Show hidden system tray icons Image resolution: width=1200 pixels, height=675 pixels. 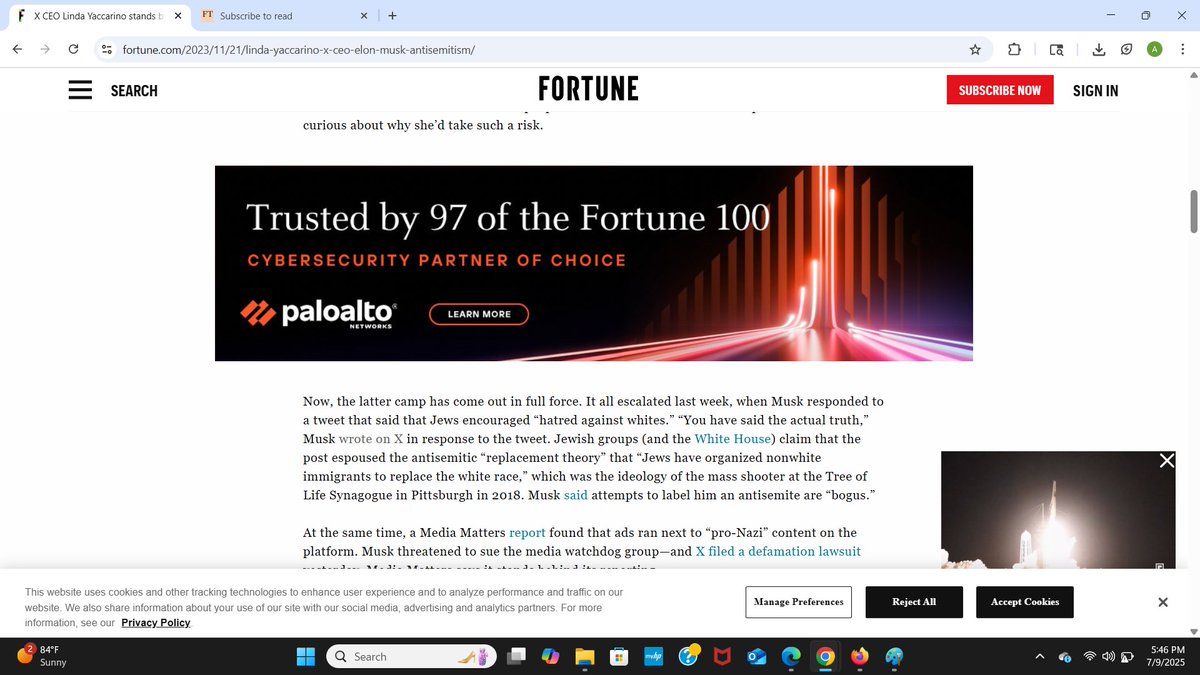click(x=1039, y=656)
